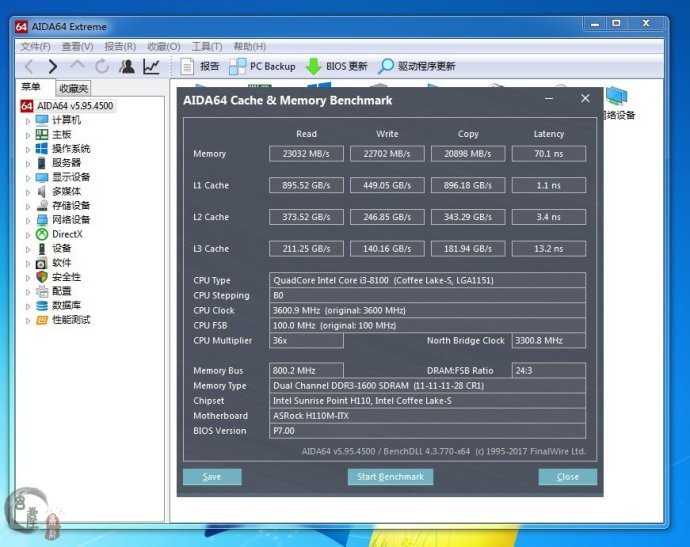The image size is (690, 547).
Task: Expand the 主板 tree node arrow
Action: (28, 135)
